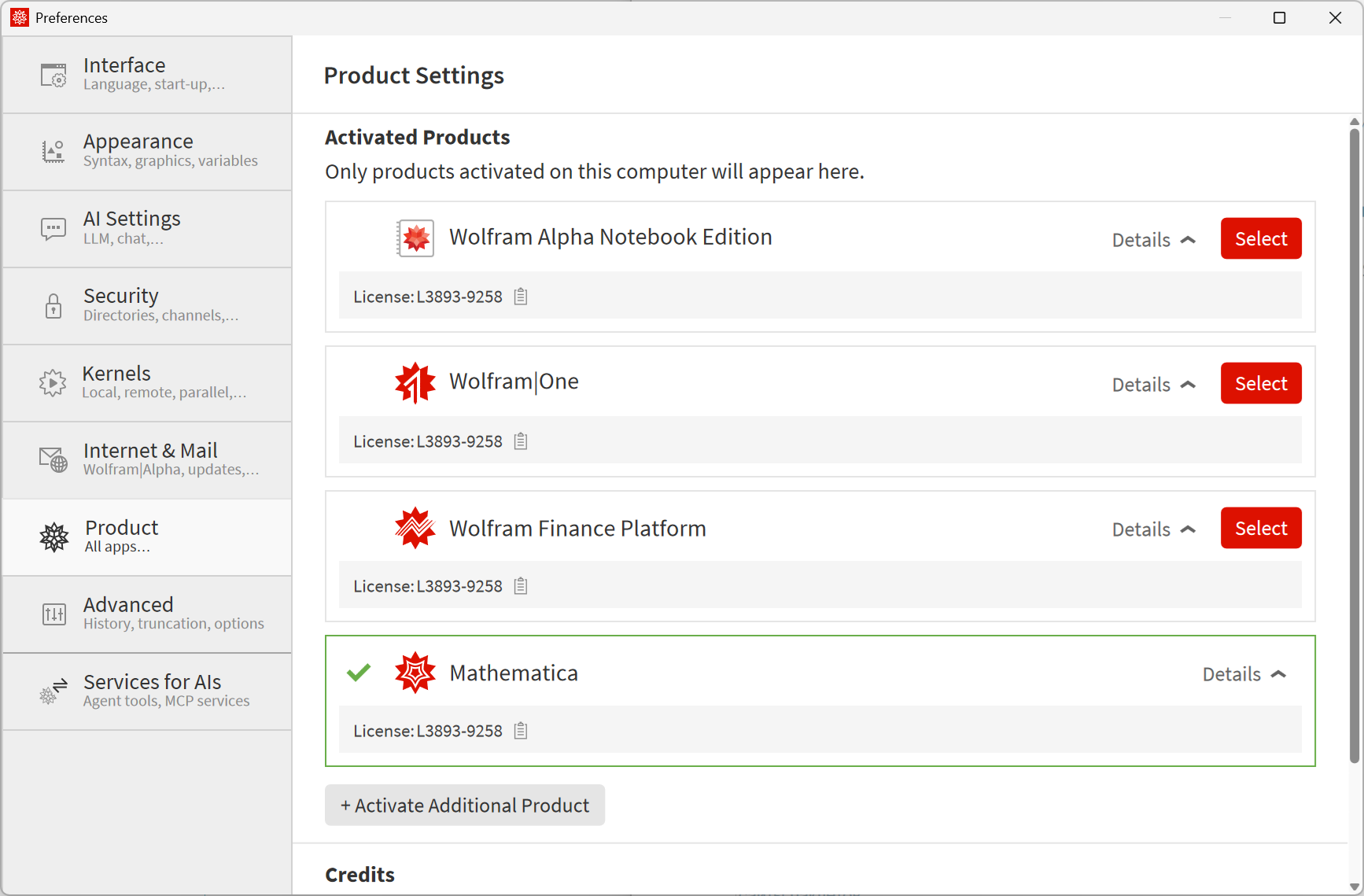Open the Advanced tab
The width and height of the screenshot is (1364, 896).
(x=147, y=614)
